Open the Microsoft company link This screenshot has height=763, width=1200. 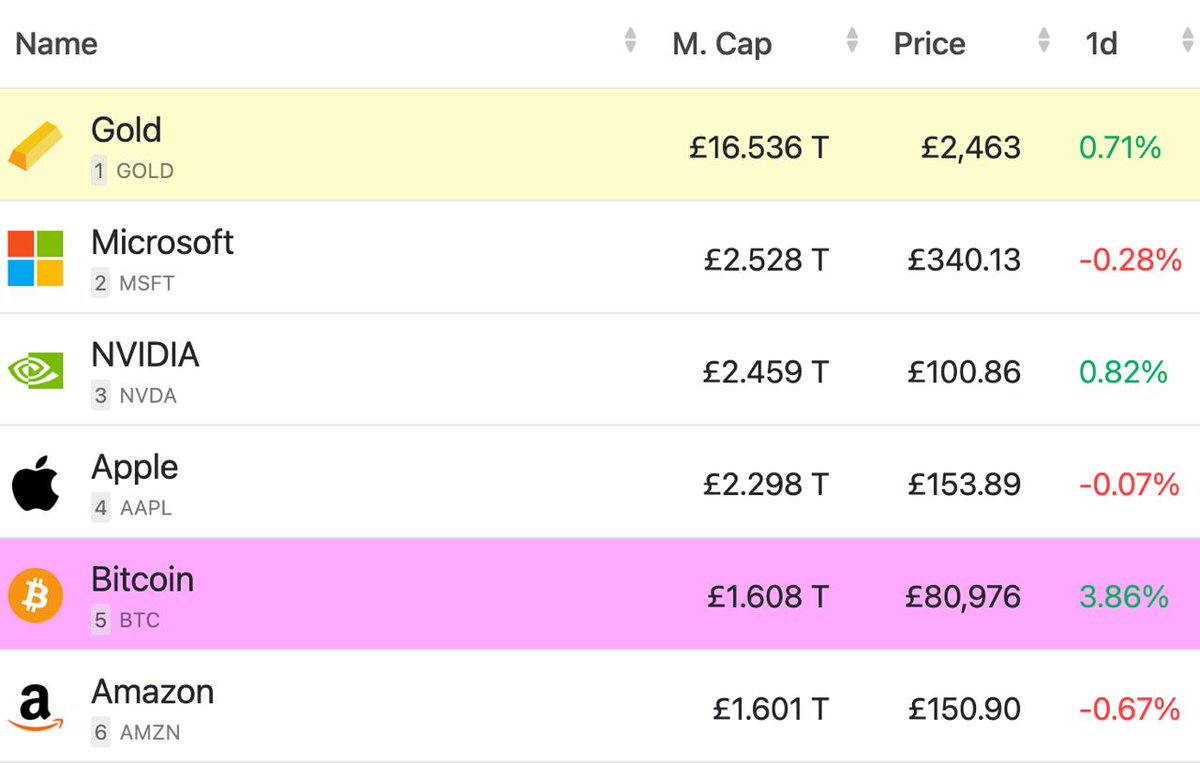(x=162, y=242)
